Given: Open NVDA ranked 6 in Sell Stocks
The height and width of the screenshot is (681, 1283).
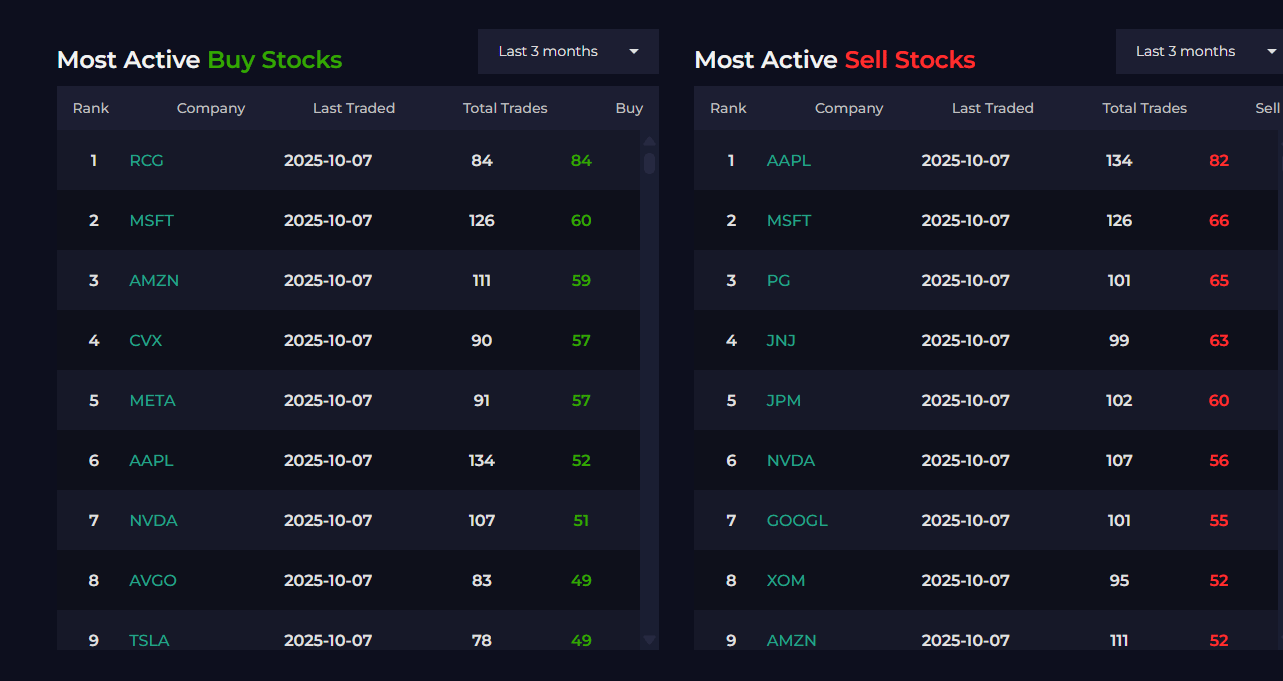Looking at the screenshot, I should [791, 460].
